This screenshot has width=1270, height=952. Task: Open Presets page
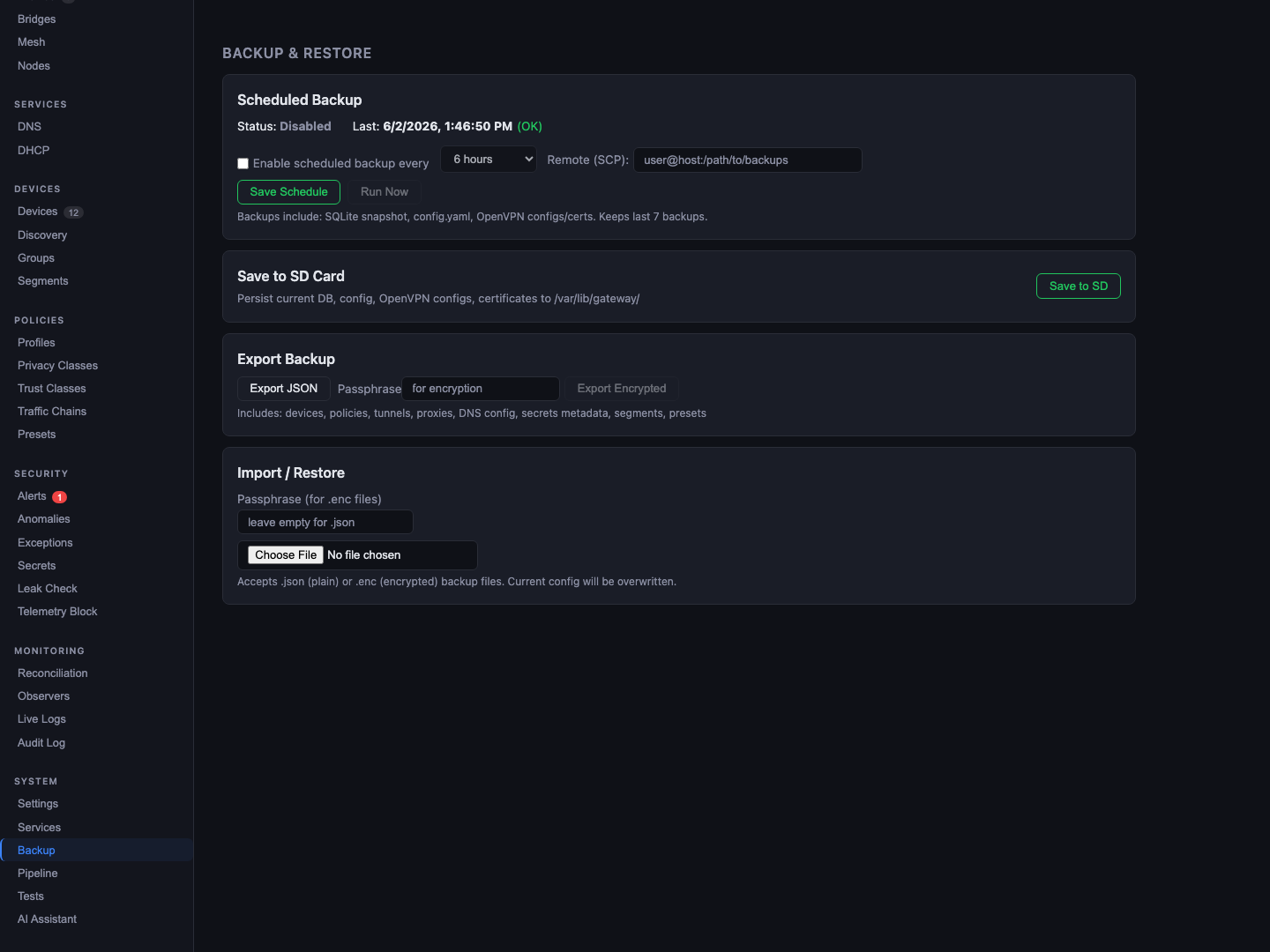click(36, 435)
